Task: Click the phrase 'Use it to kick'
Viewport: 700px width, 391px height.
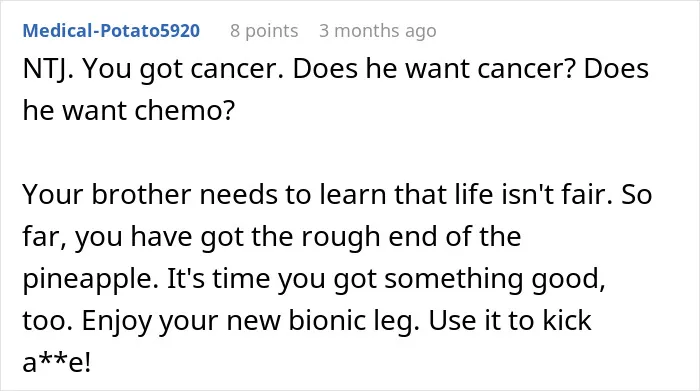Action: tap(510, 321)
